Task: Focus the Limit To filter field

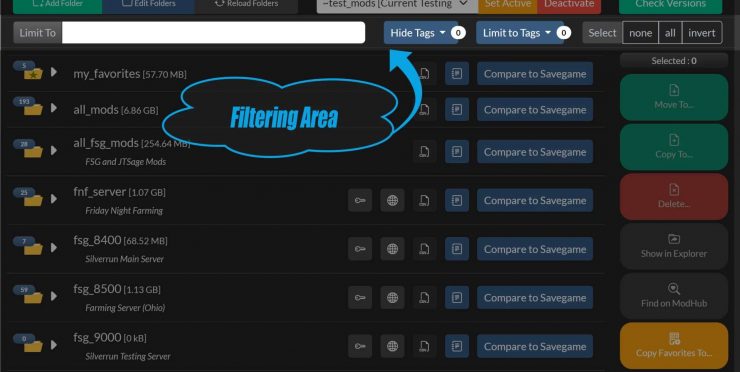Action: (213, 33)
